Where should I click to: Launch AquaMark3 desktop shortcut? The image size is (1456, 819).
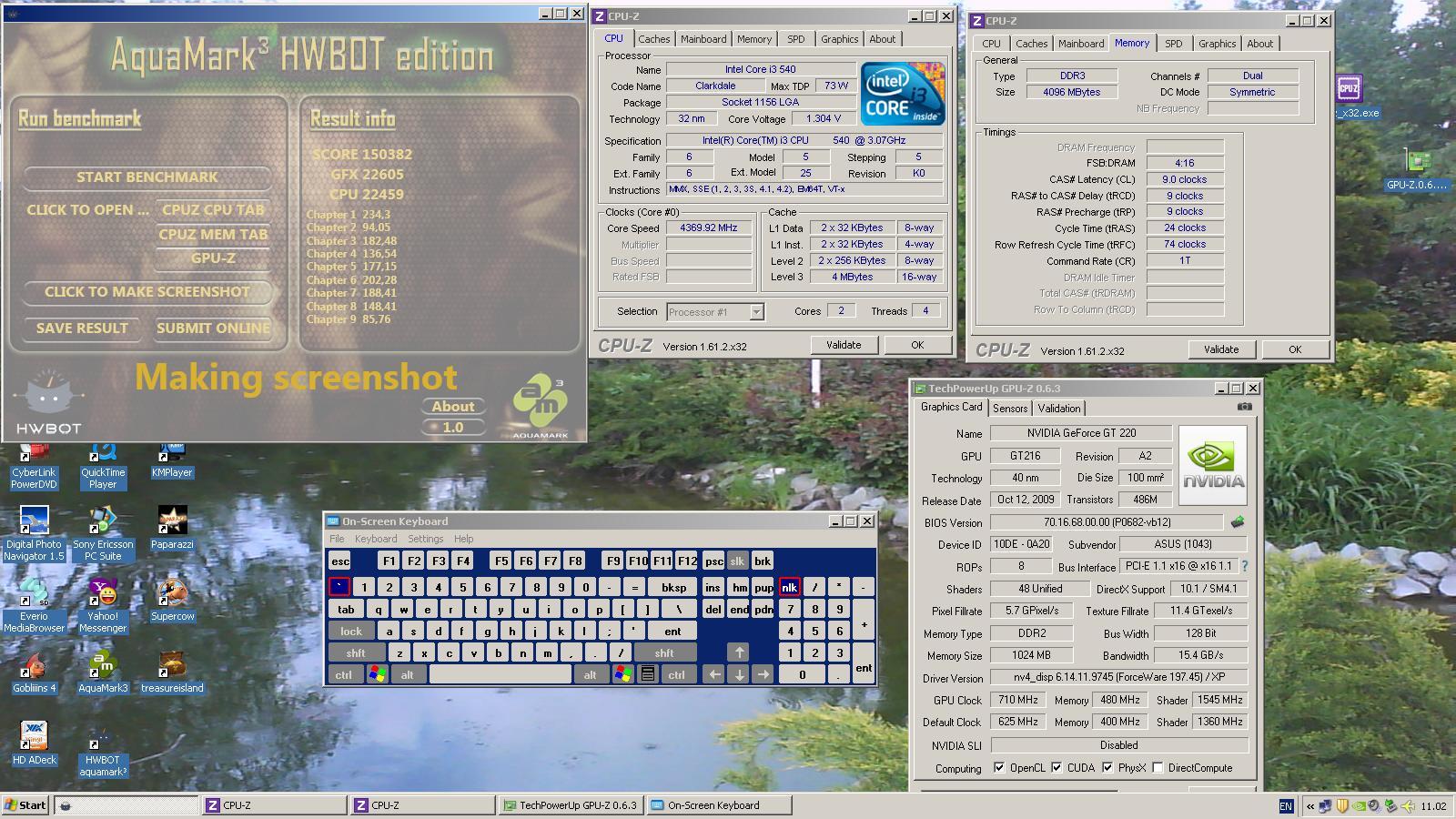click(103, 673)
